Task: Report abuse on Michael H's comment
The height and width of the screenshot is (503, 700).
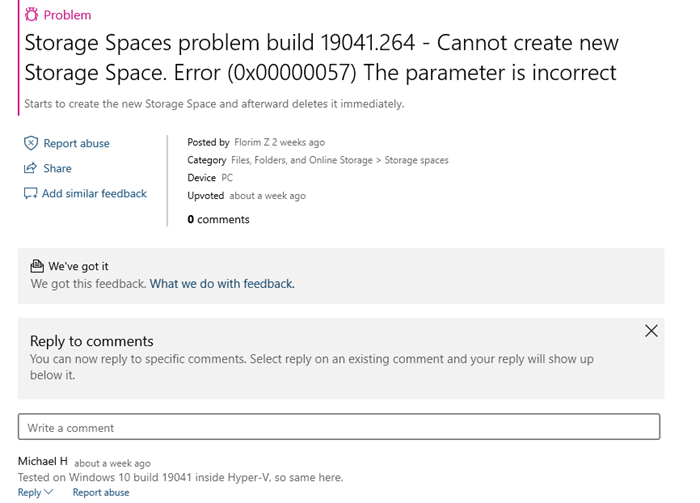Action: [x=101, y=492]
